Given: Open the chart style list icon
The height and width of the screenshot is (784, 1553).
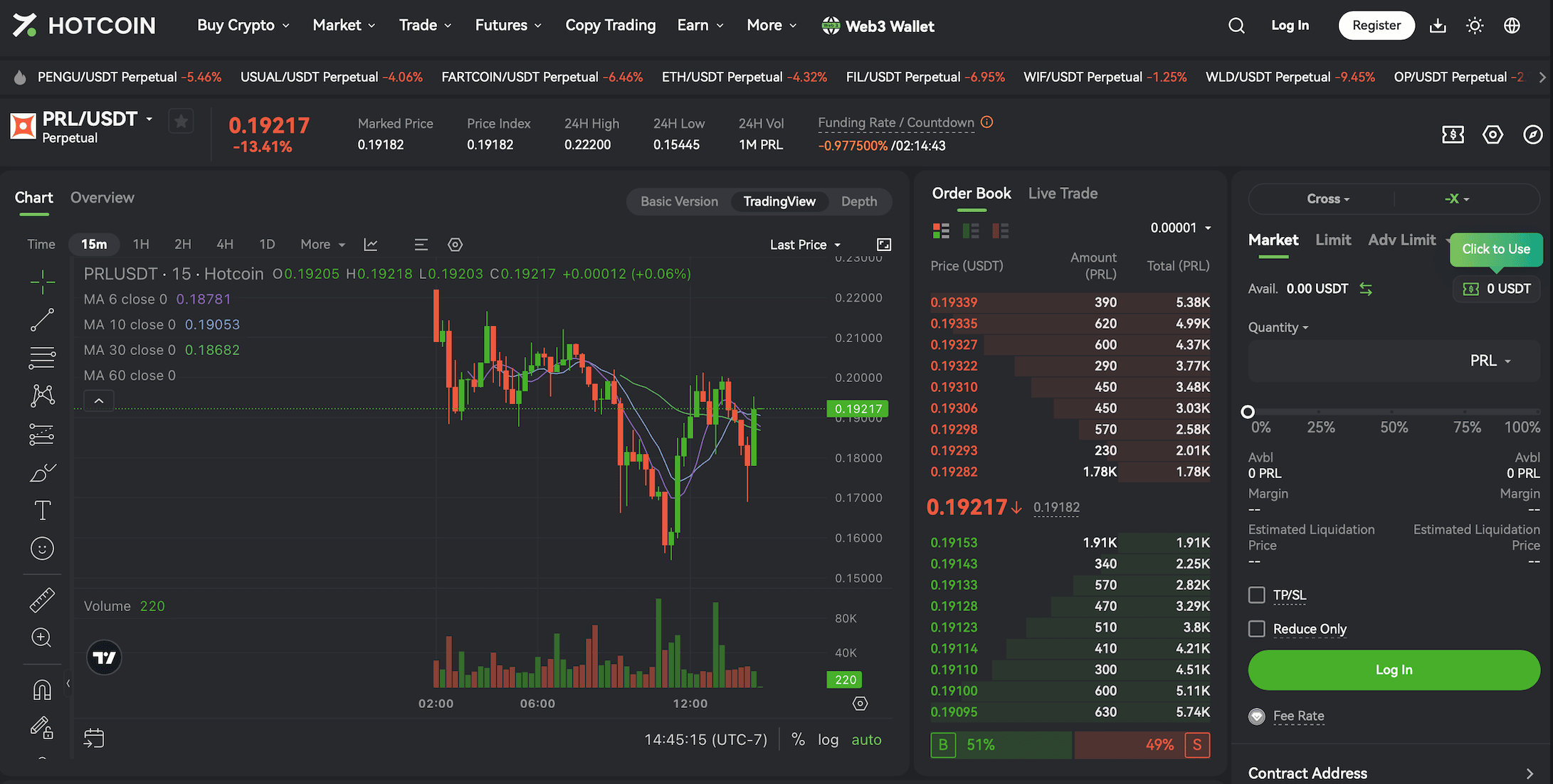Looking at the screenshot, I should coord(421,245).
